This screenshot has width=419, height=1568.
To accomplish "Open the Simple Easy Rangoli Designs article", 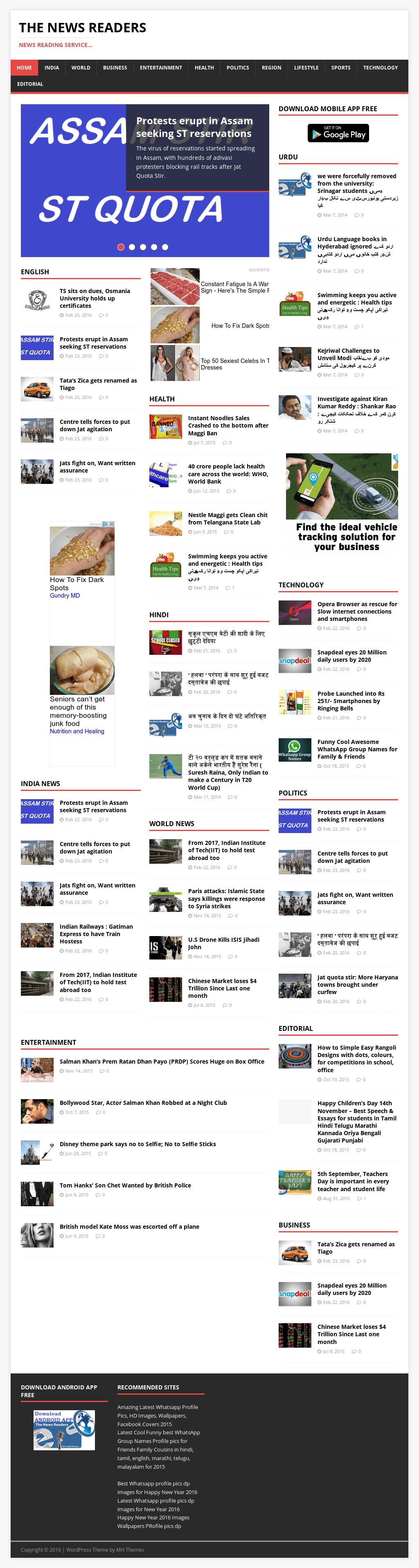I will [x=356, y=1059].
